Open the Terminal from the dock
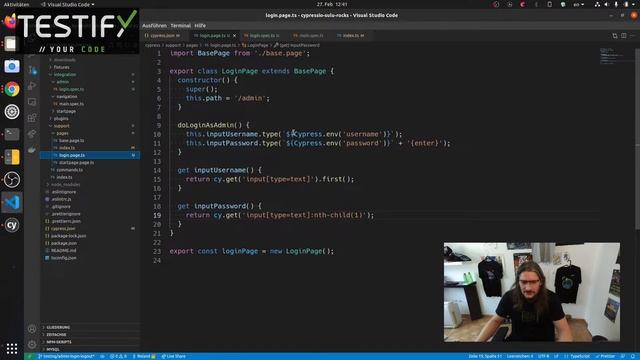 [x=12, y=134]
